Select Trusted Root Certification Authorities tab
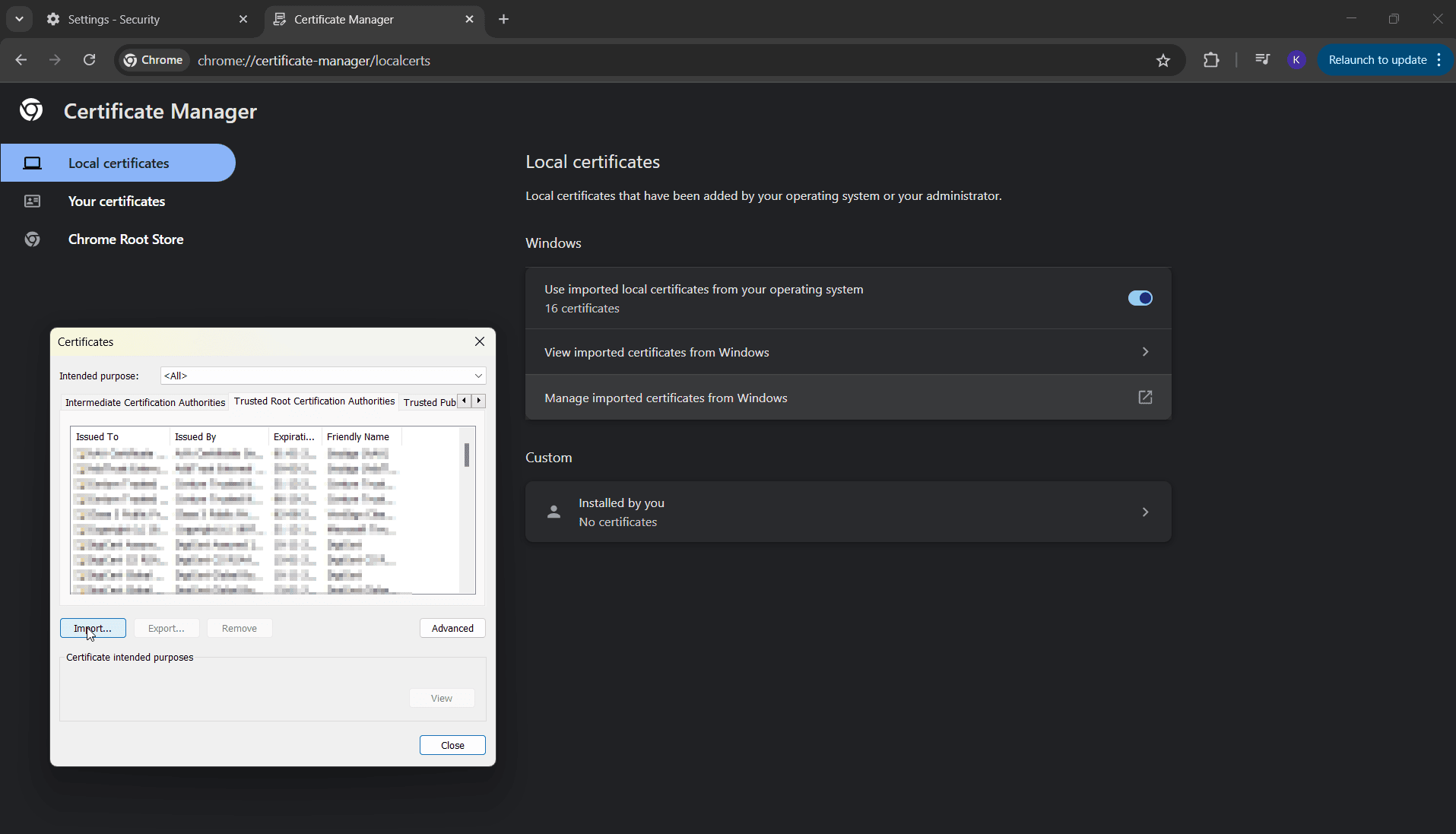The image size is (1456, 834). click(x=314, y=401)
